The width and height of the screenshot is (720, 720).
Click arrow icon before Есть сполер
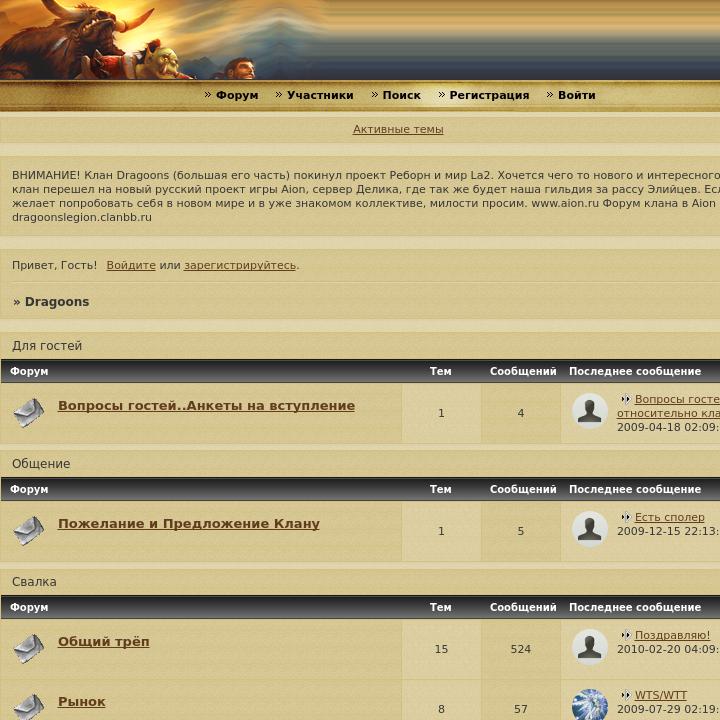coord(625,517)
